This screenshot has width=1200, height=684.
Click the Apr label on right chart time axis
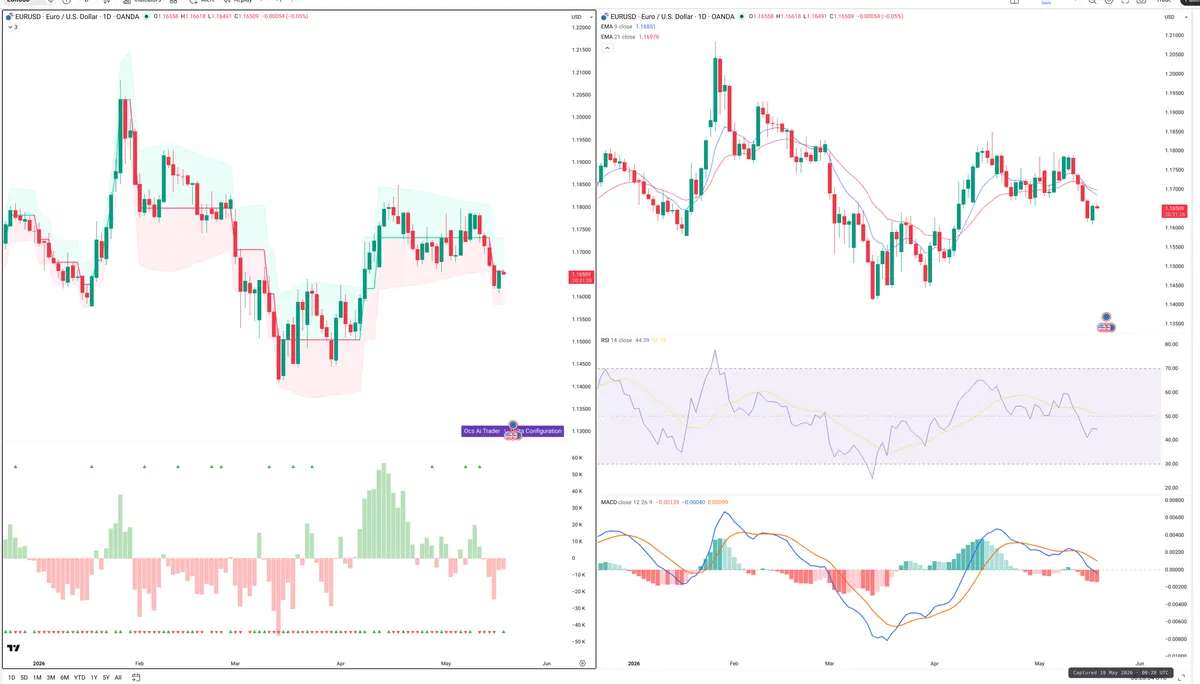coord(935,663)
